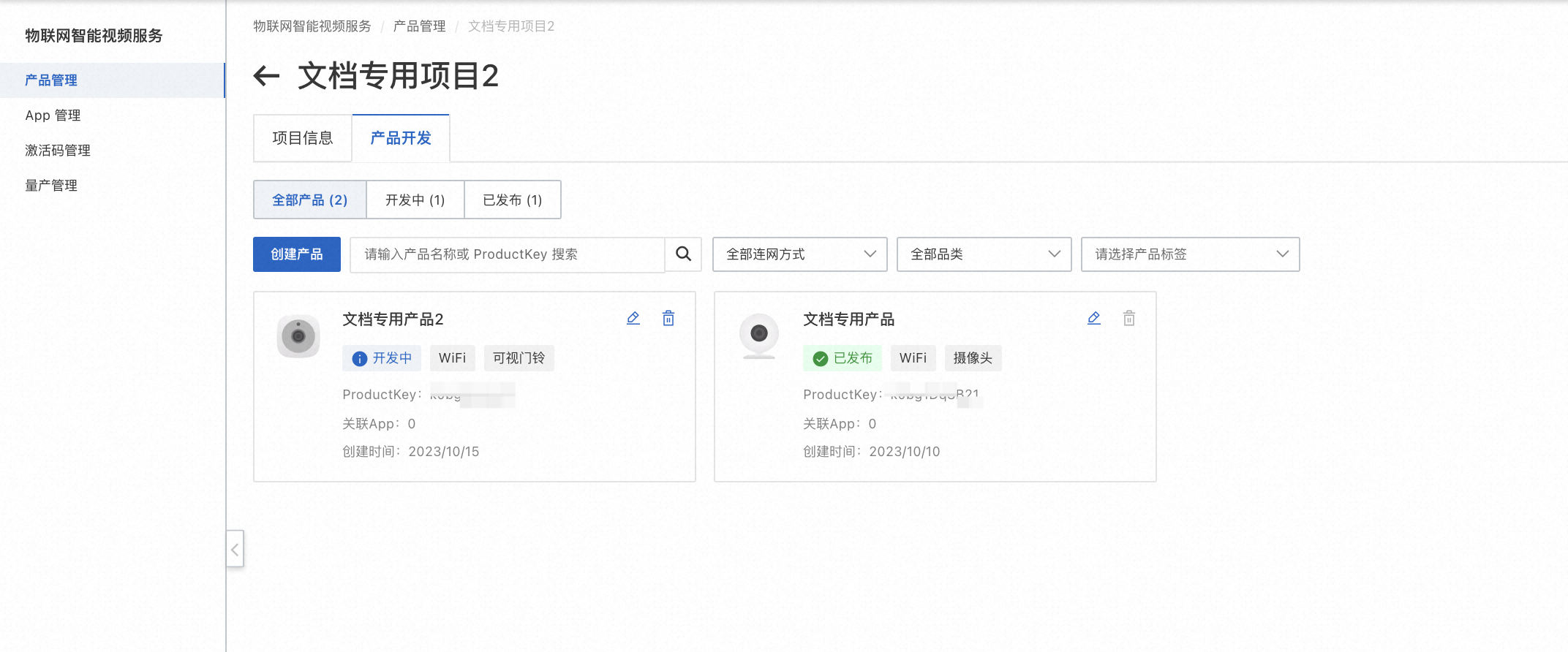Open App 管理 in the sidebar
Image resolution: width=1568 pixels, height=652 pixels.
[113, 115]
